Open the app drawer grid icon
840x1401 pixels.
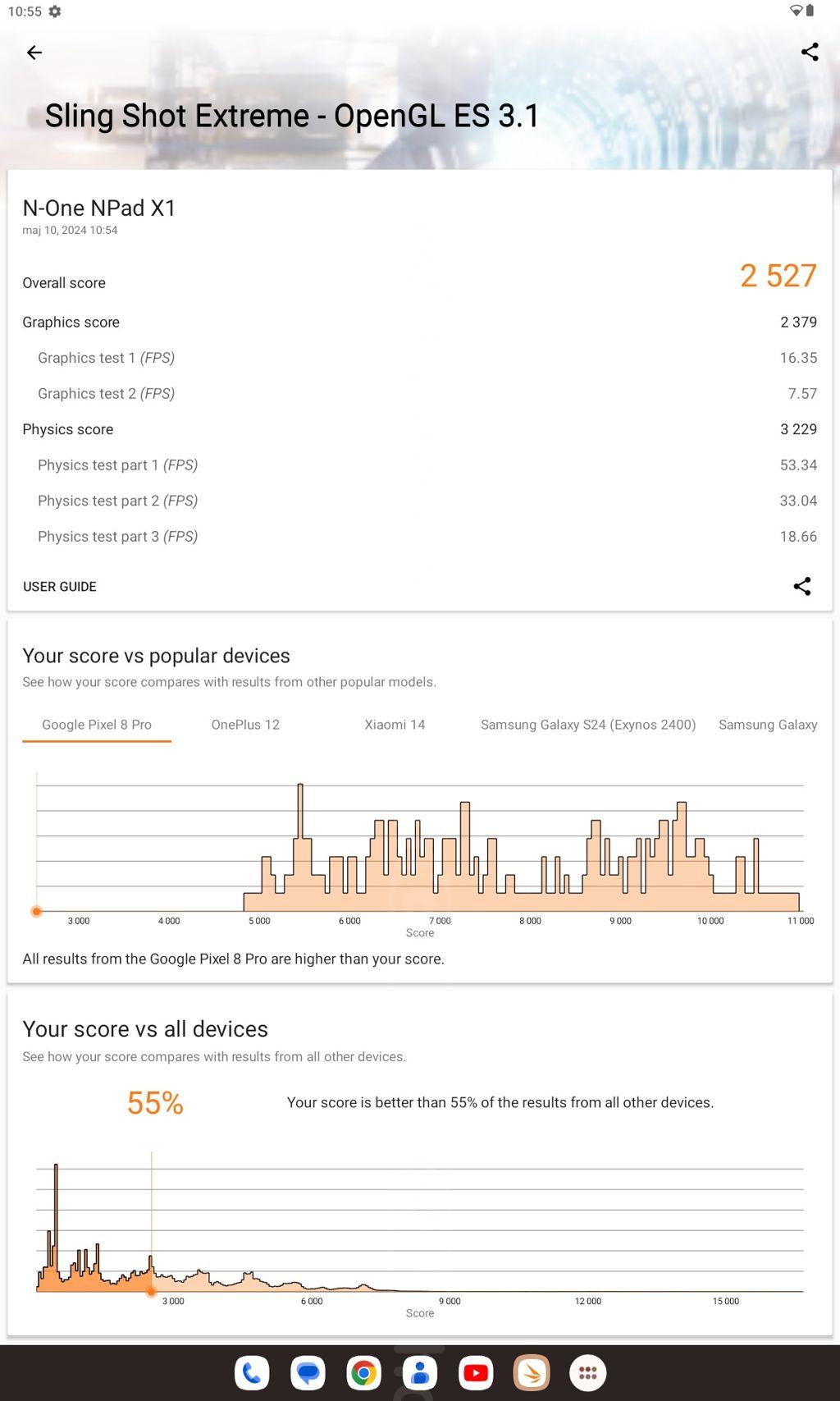click(x=587, y=1372)
